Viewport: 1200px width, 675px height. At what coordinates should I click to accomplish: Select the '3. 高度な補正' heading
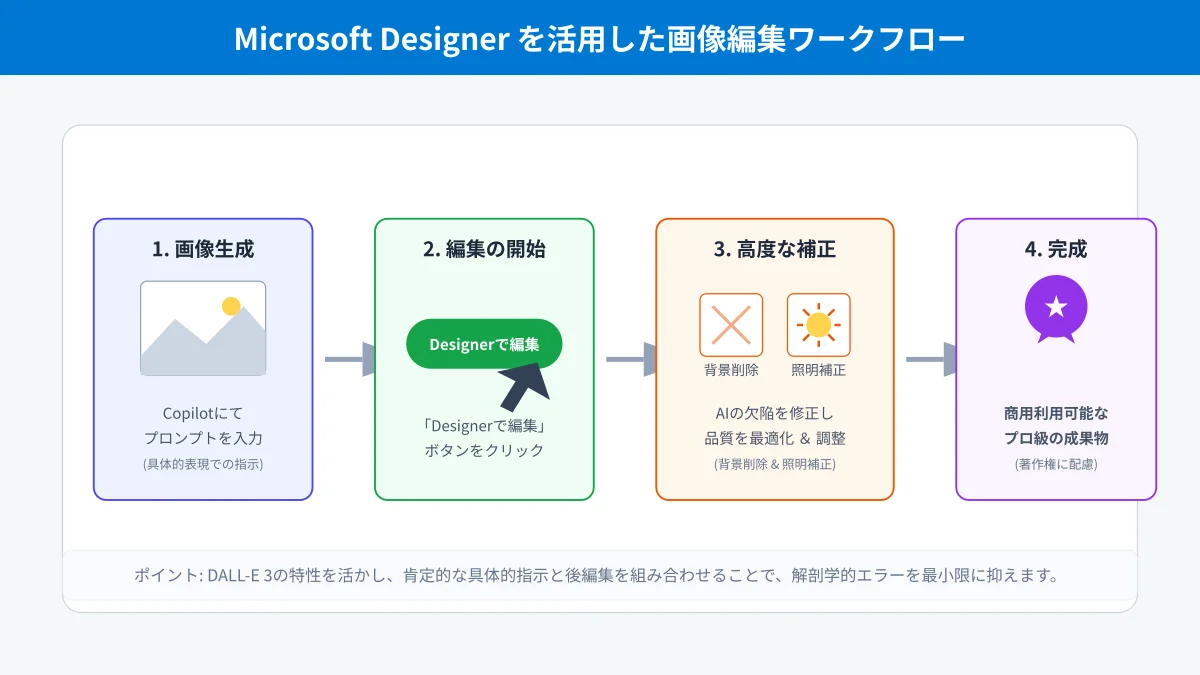775,250
